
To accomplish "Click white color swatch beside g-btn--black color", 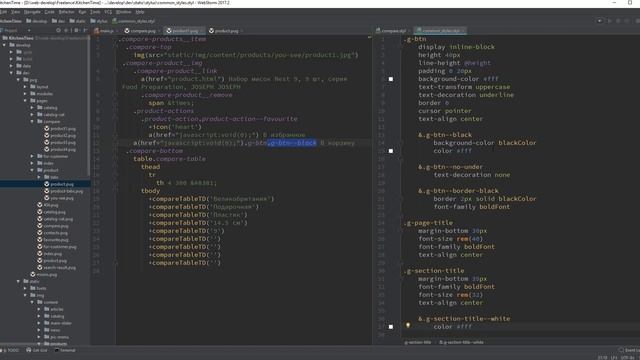I will (x=391, y=151).
